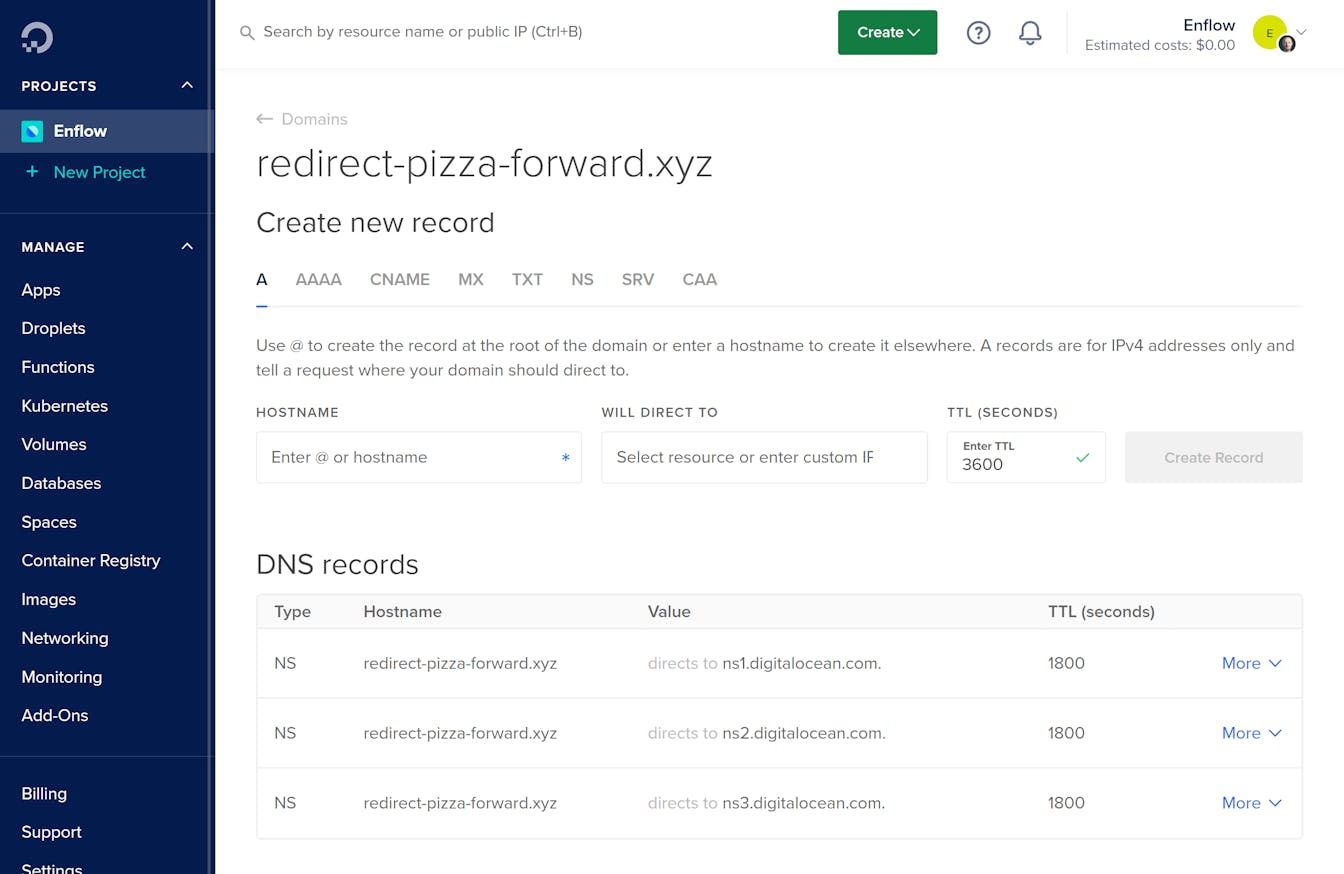The width and height of the screenshot is (1344, 874).
Task: Click the back arrow beside Domains
Action: (264, 118)
